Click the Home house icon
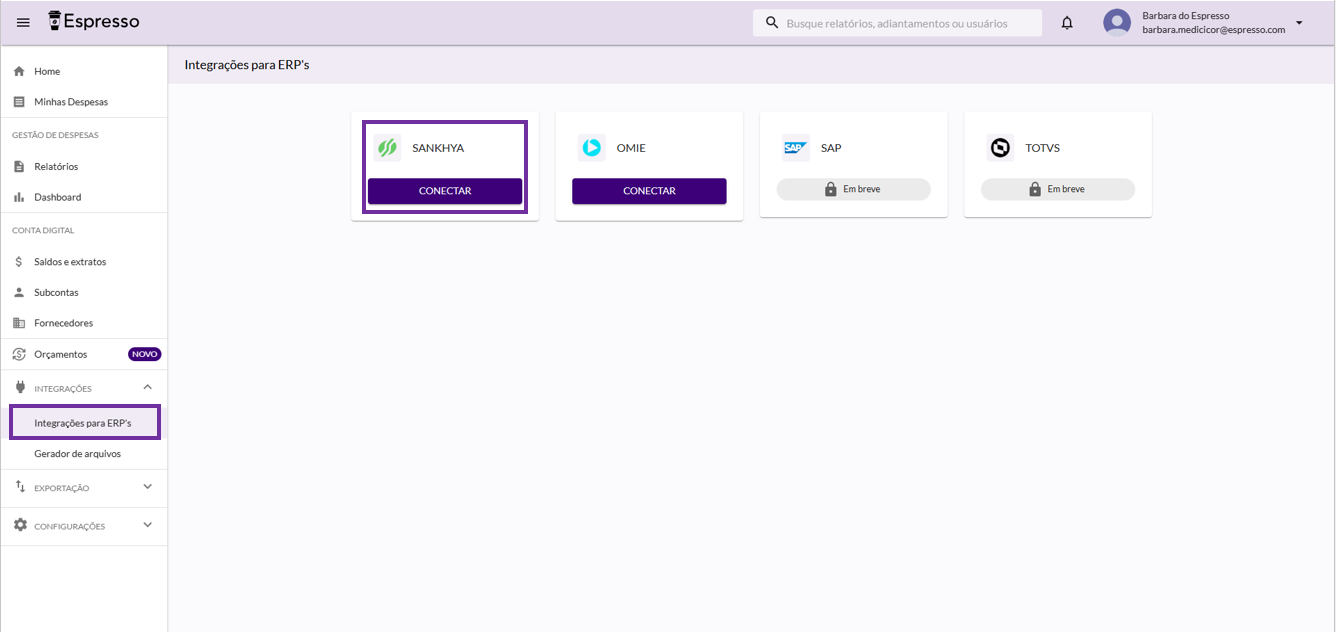1336x632 pixels. tap(19, 71)
